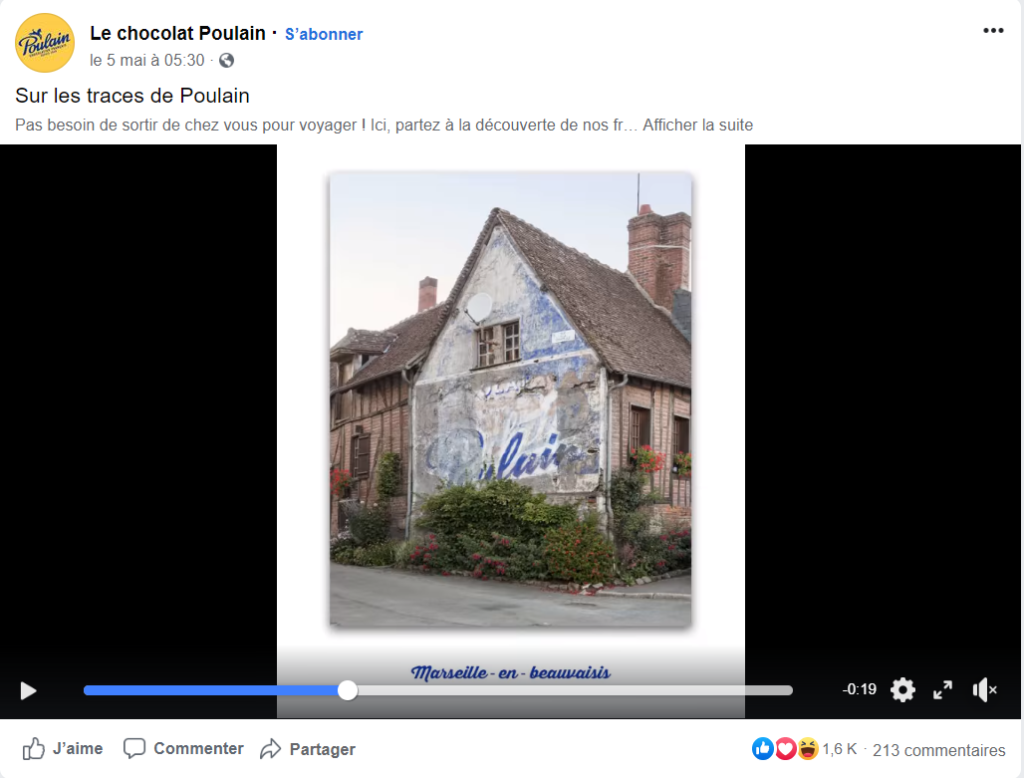Open Le chocolat Poulain page name
1024x778 pixels.
pos(178,33)
